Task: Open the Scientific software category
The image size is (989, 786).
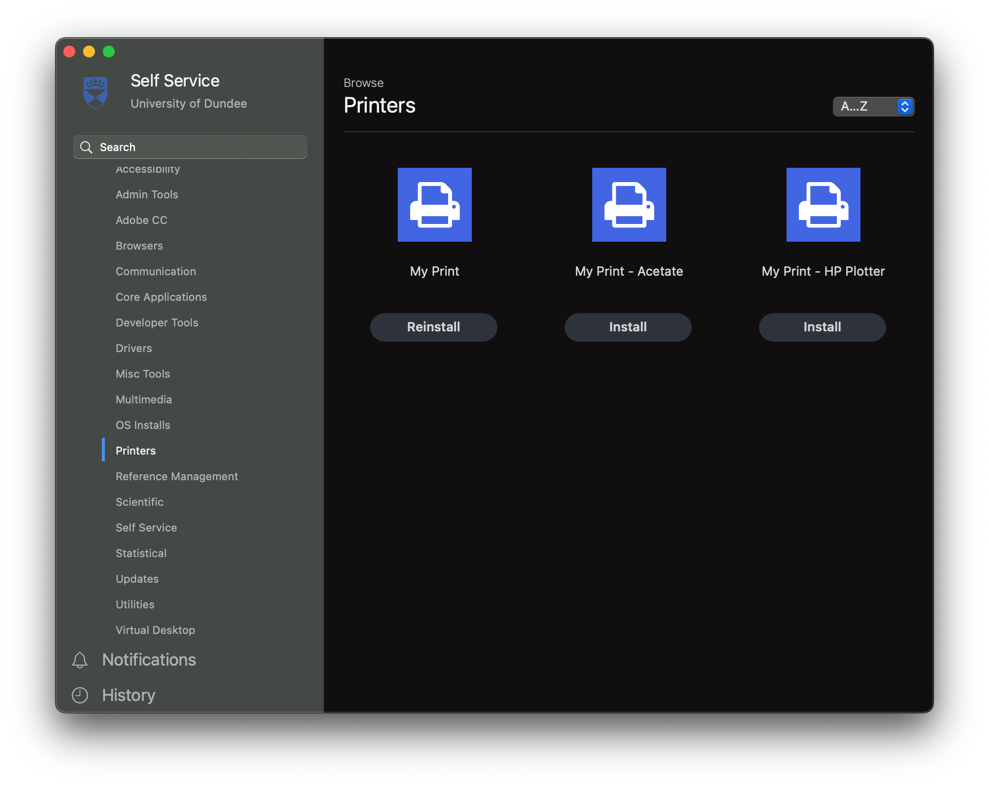Action: (141, 501)
